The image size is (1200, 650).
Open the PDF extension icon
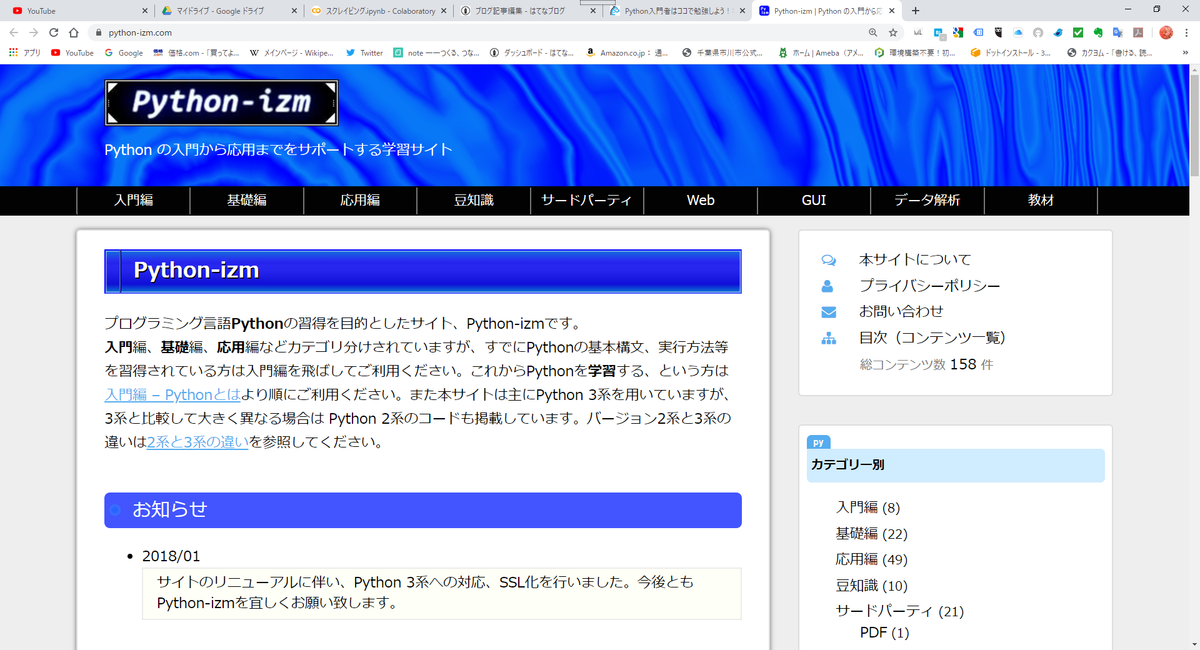(1138, 32)
